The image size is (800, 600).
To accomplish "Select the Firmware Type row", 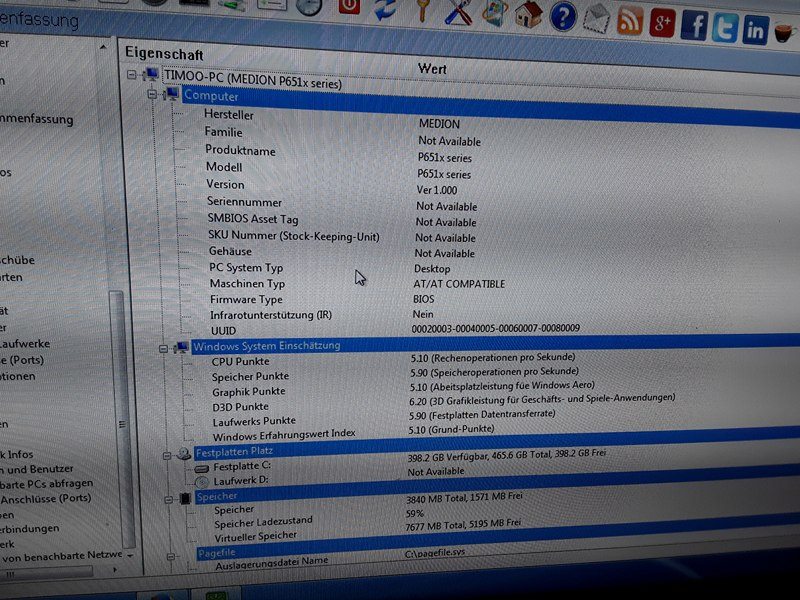I will [246, 299].
